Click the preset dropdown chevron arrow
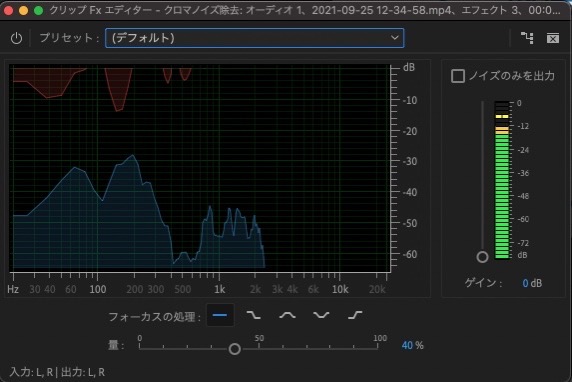This screenshot has height=382, width=572. [x=394, y=38]
